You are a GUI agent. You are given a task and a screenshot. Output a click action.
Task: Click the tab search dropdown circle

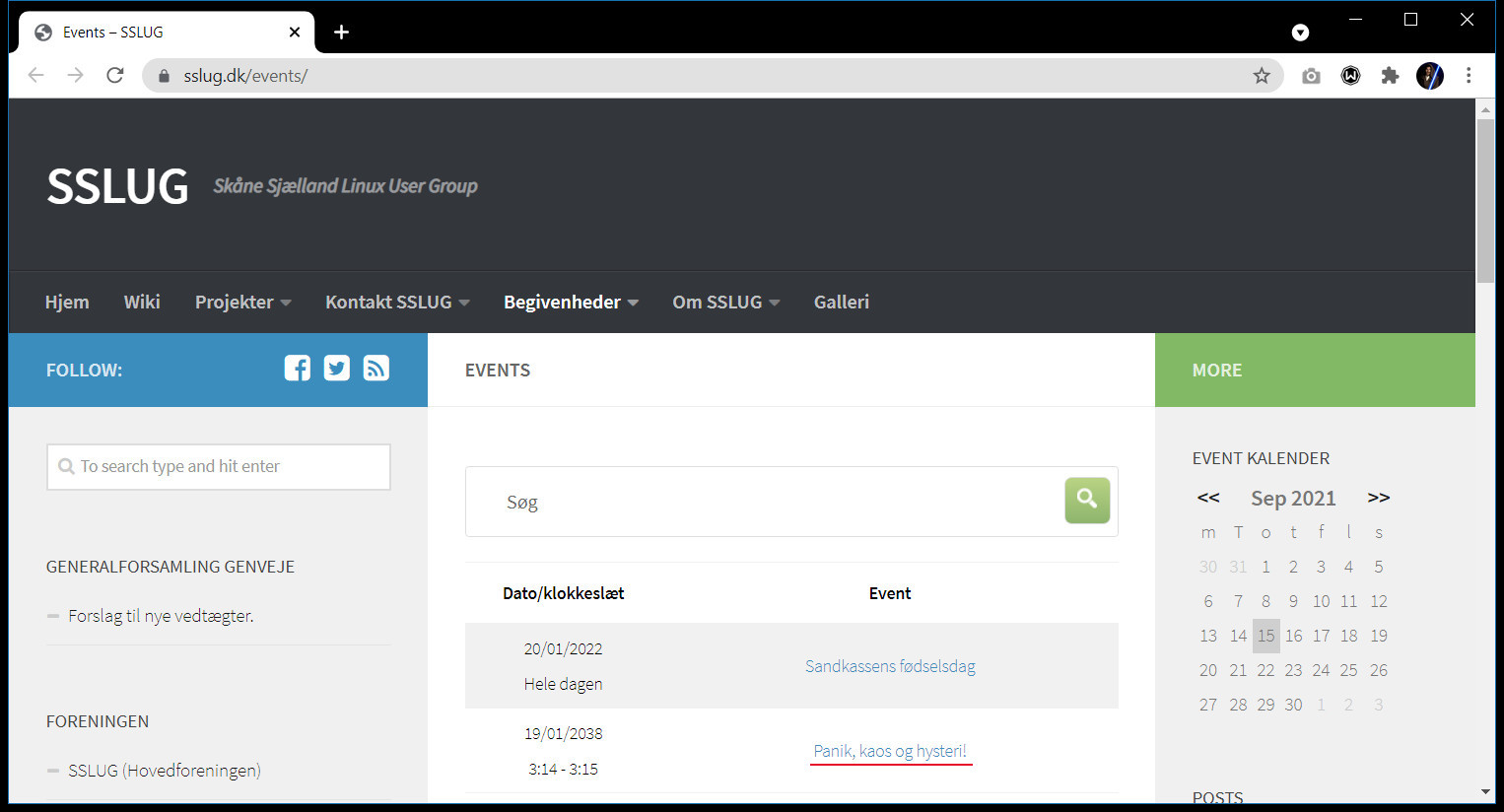pos(1301,33)
